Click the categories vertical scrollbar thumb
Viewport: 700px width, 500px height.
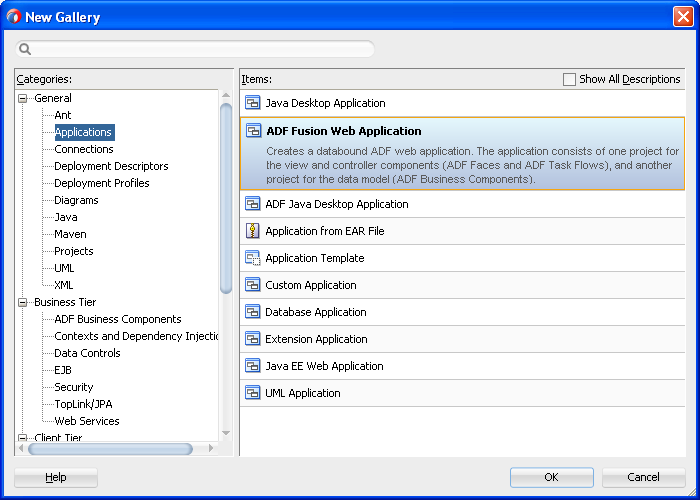(226, 198)
